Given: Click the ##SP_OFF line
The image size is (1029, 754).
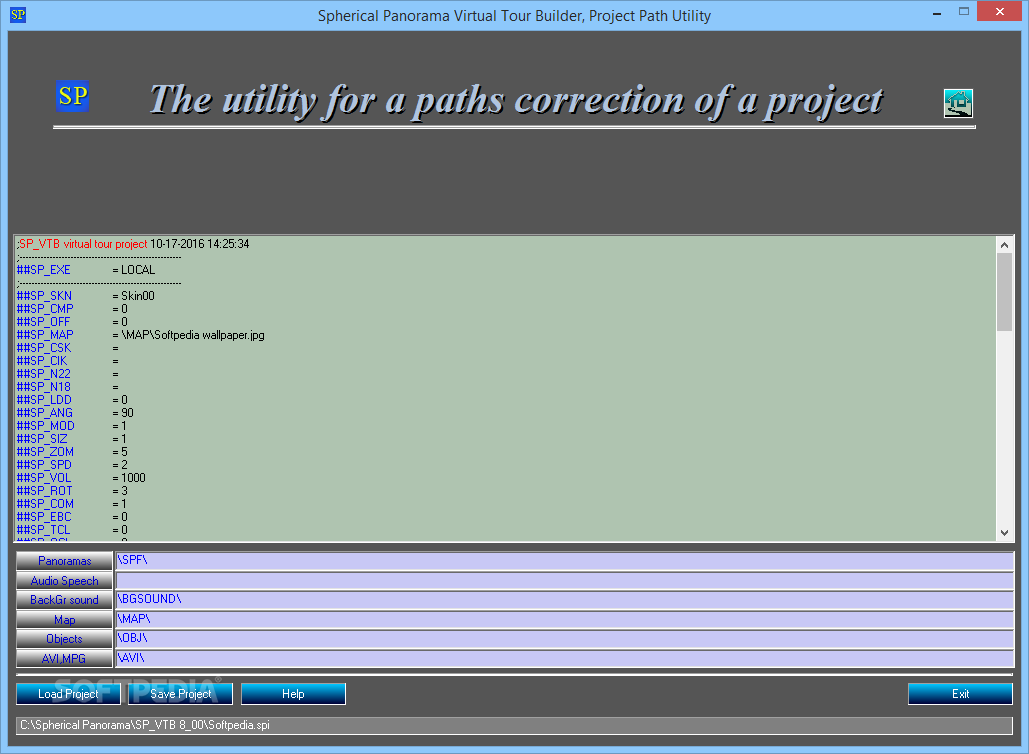Looking at the screenshot, I should coord(72,322).
